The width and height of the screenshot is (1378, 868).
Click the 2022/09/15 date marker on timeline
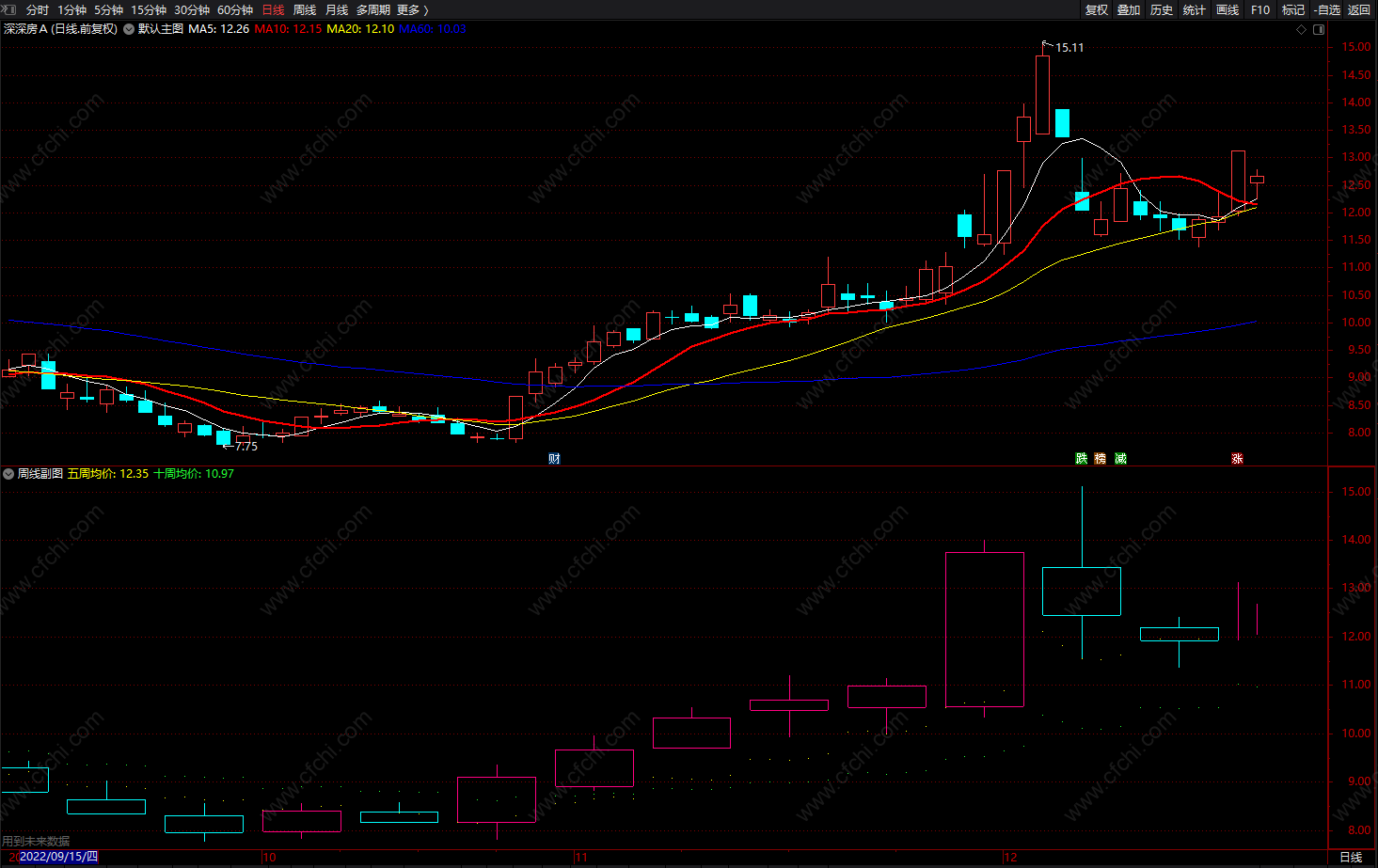point(57,858)
